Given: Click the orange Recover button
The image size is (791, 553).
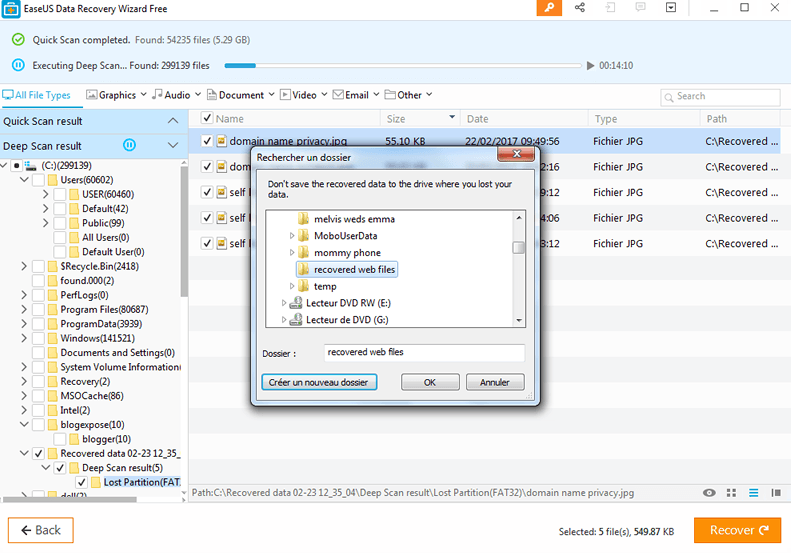Looking at the screenshot, I should tap(737, 530).
